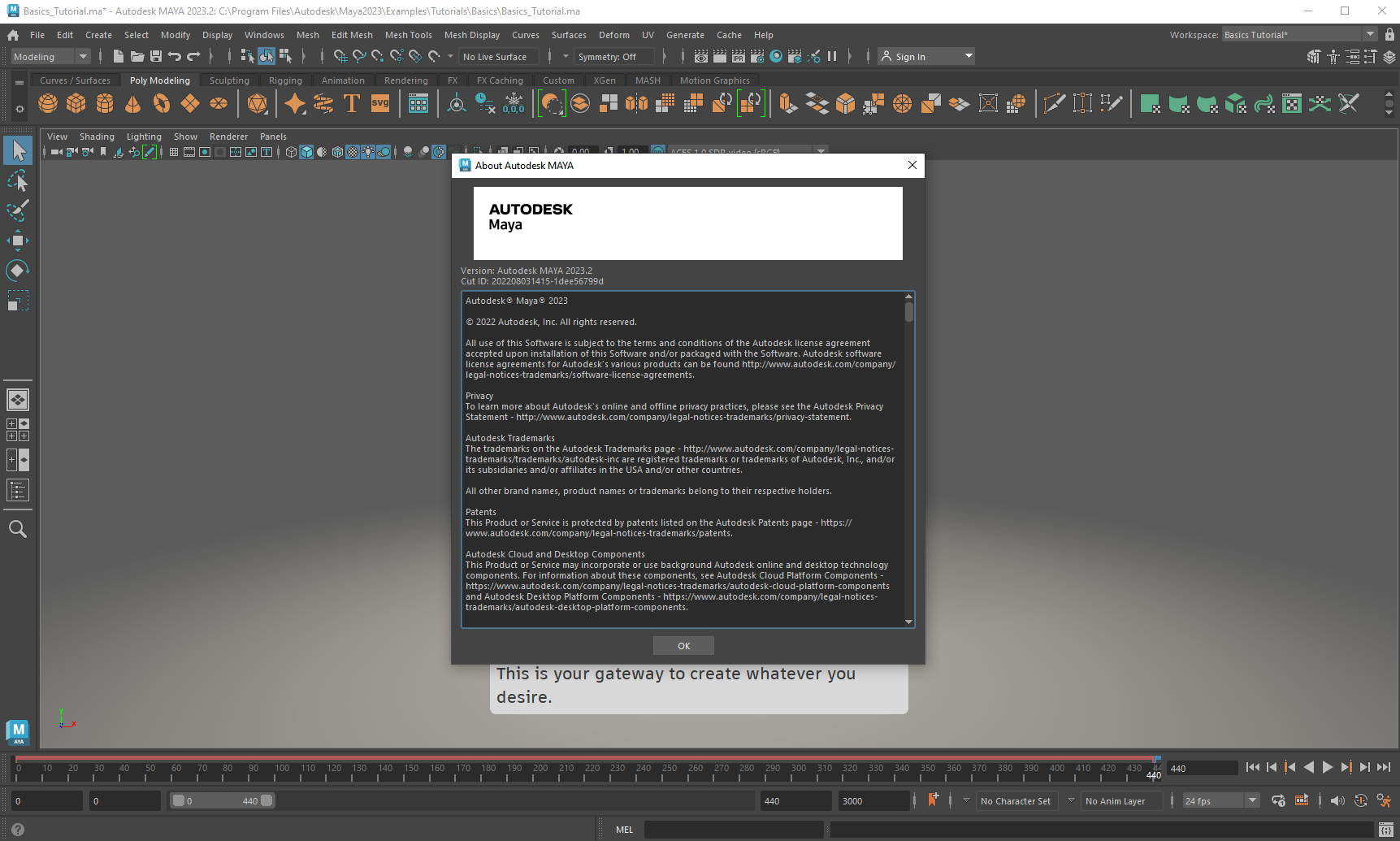Click the Multi-Cut knife tool icon

click(1055, 103)
